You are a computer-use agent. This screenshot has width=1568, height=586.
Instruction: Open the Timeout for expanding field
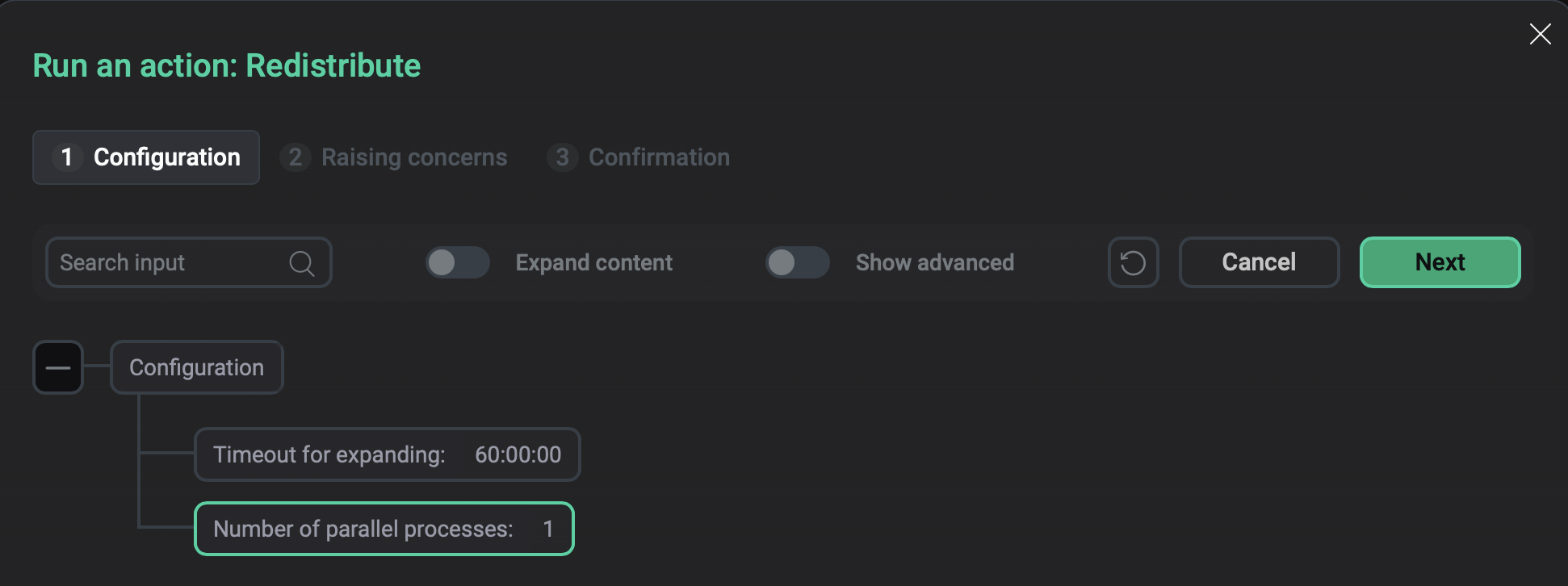(388, 454)
